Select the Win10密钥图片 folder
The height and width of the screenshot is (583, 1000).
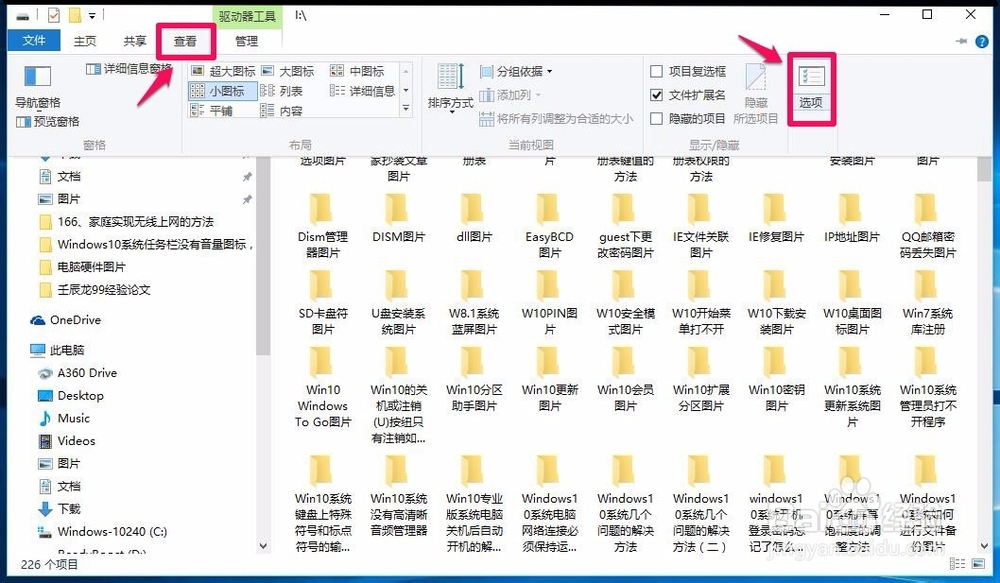776,380
